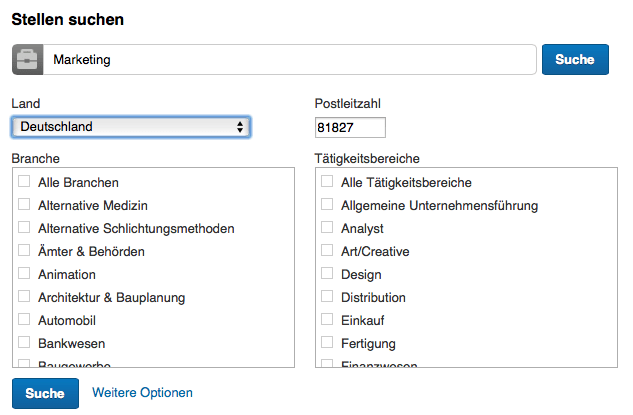Check the Animation industry checkbox
This screenshot has width=633, height=415.
tap(24, 273)
